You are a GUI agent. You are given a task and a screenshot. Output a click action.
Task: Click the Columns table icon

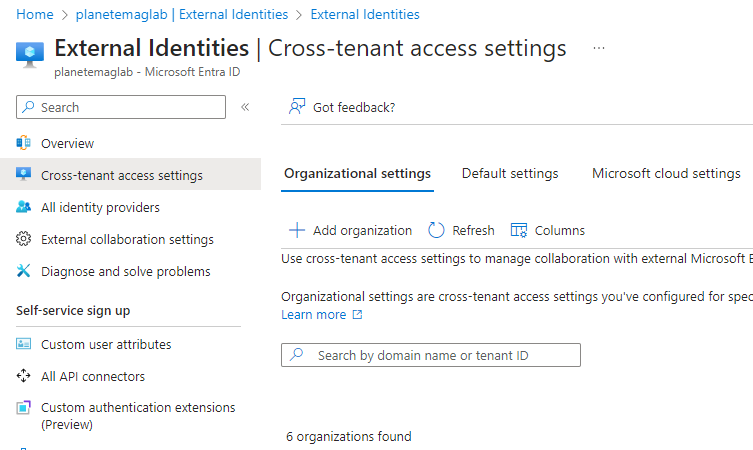point(519,230)
